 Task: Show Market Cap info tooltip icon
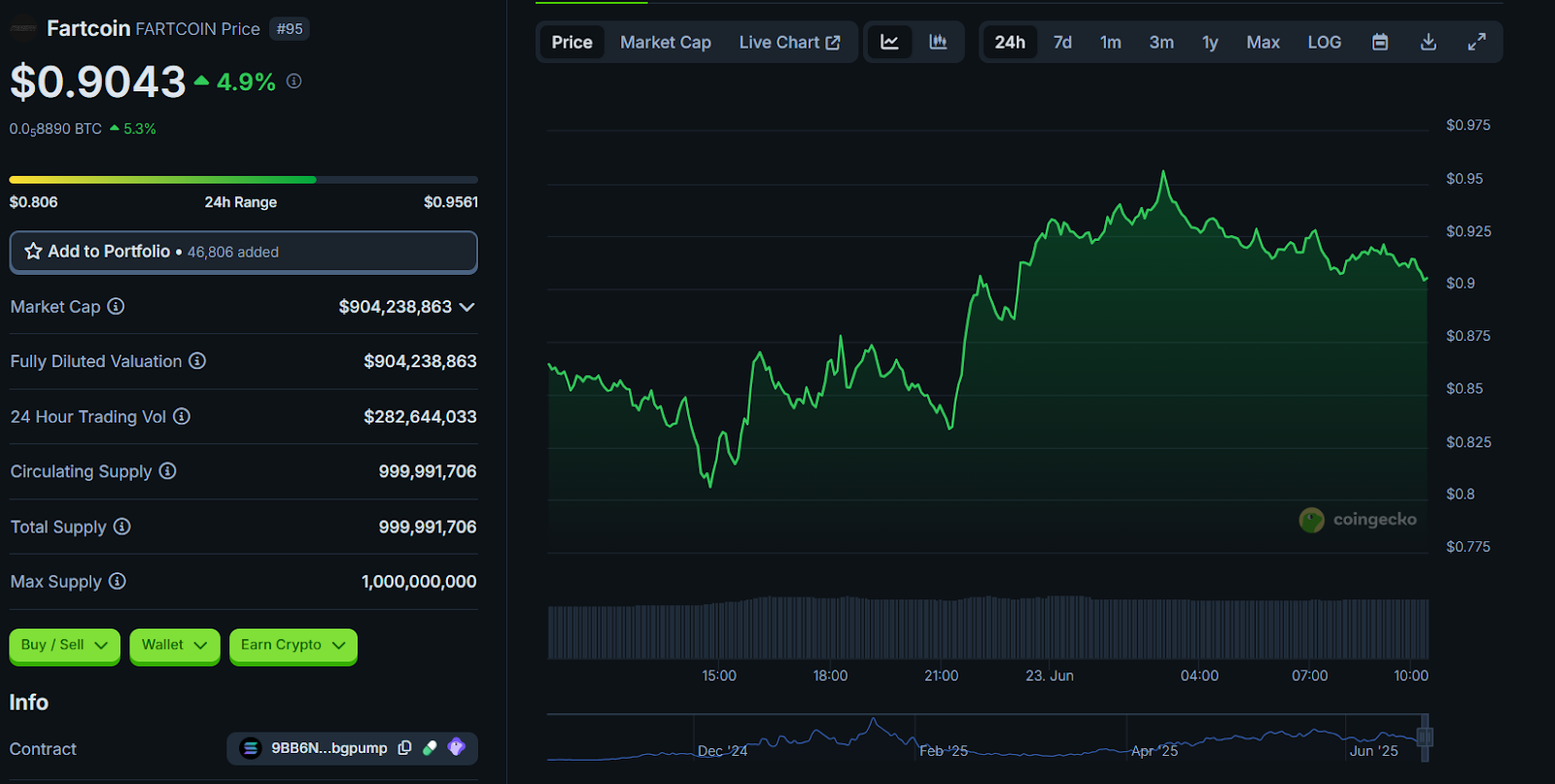click(116, 307)
